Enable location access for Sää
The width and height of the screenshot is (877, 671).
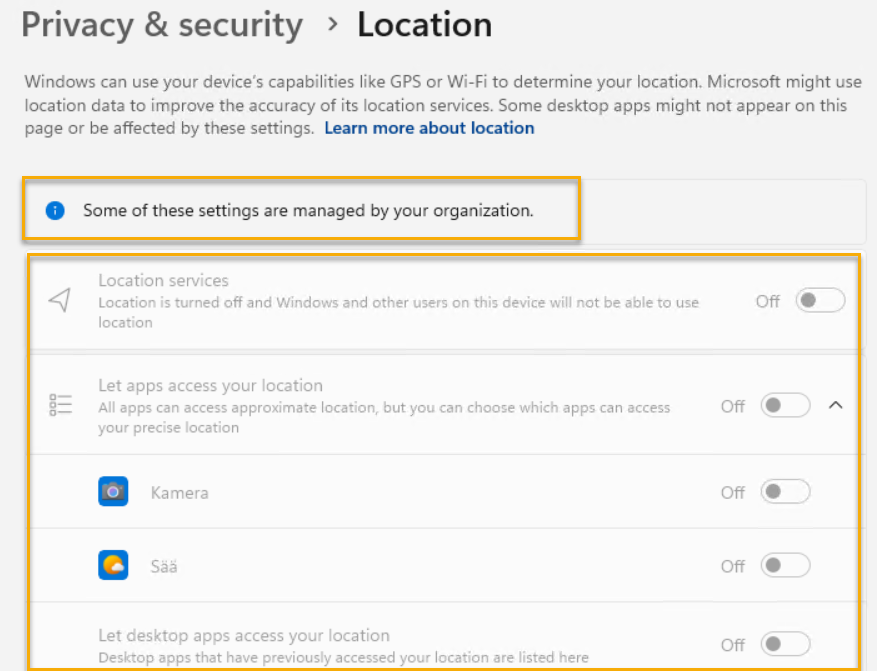785,566
